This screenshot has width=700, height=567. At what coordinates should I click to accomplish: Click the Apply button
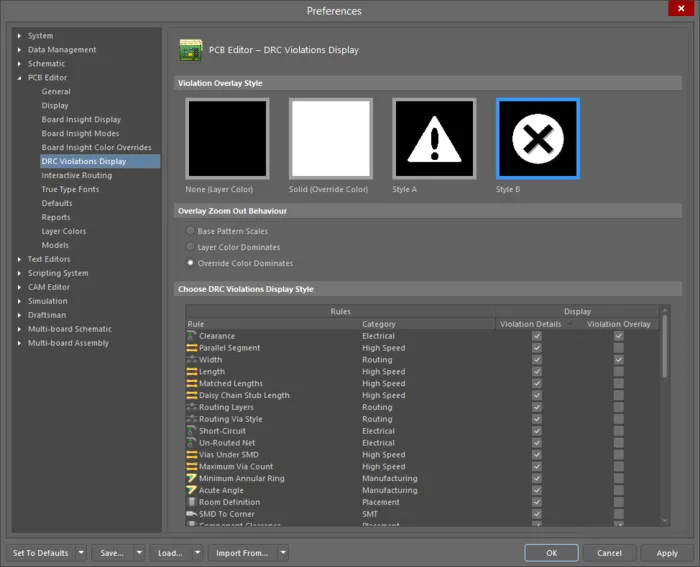click(666, 553)
